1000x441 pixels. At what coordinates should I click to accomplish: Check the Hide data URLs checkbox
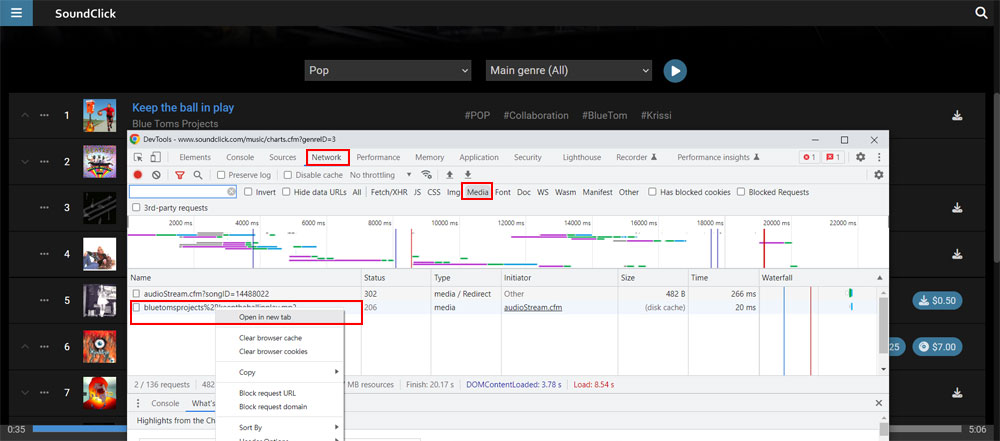[286, 192]
